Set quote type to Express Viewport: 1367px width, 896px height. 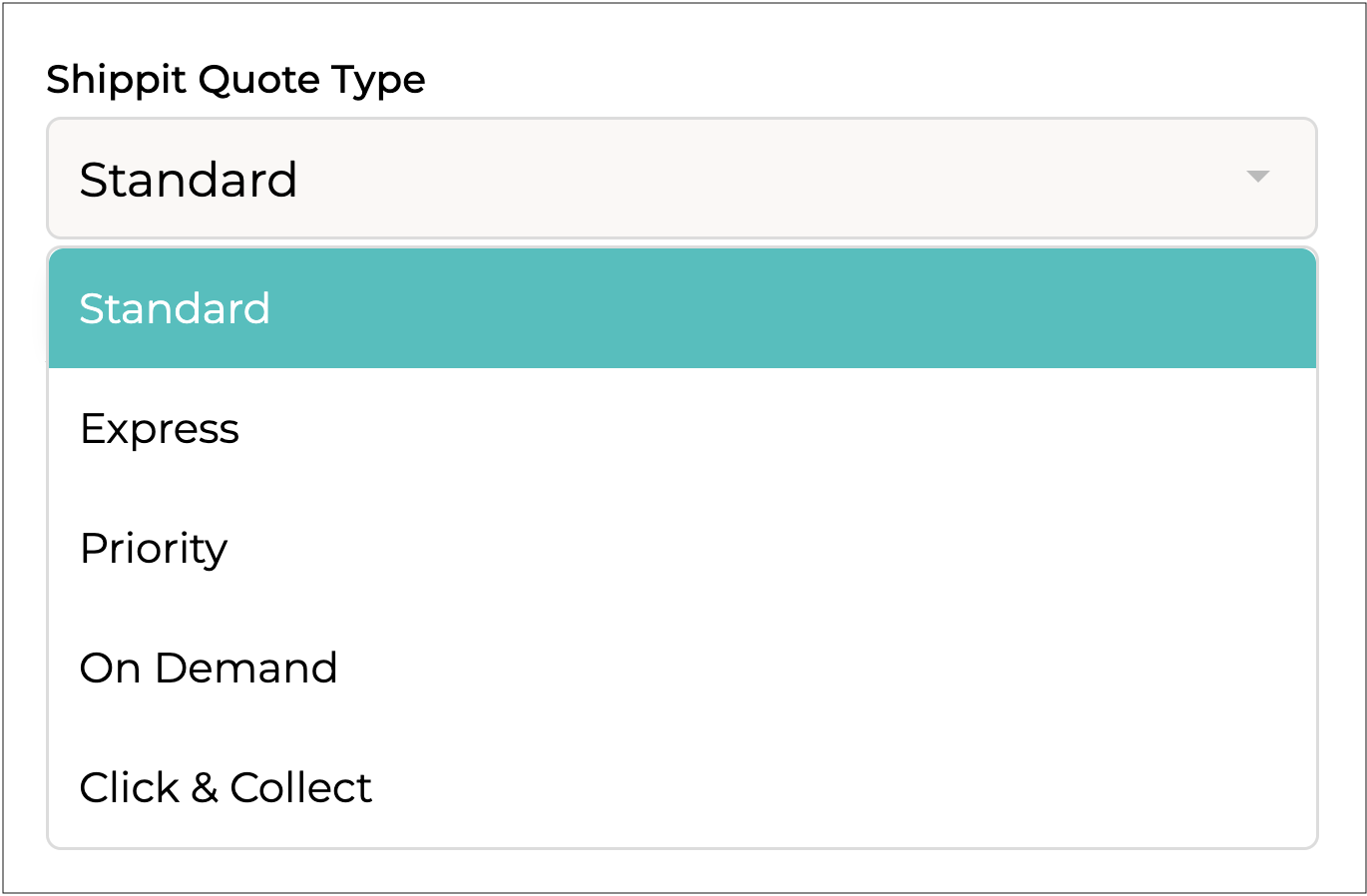160,429
